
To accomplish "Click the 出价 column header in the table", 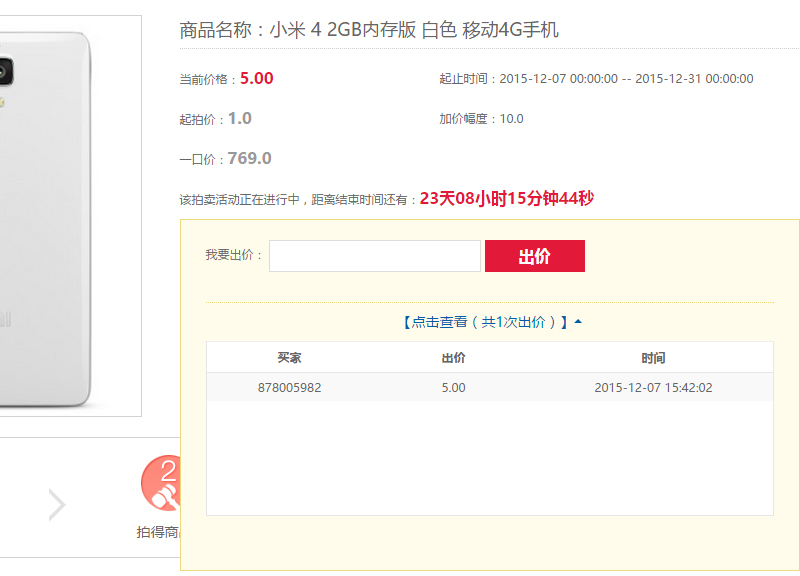I will click(454, 358).
